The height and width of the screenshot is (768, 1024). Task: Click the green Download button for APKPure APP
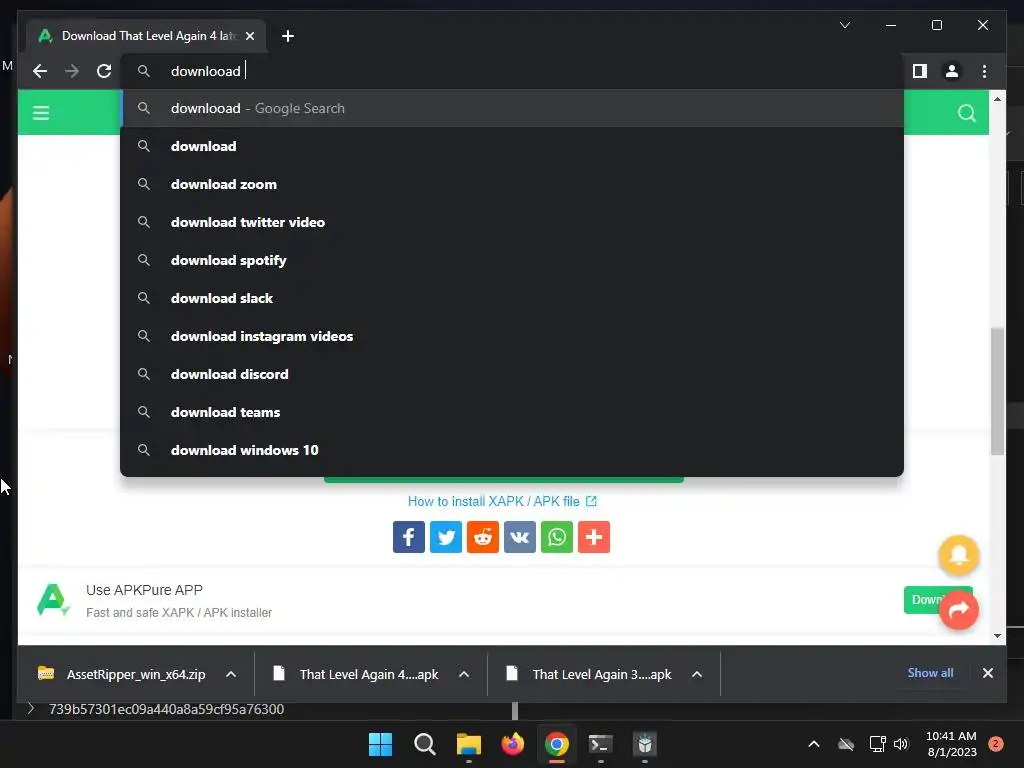(x=921, y=600)
